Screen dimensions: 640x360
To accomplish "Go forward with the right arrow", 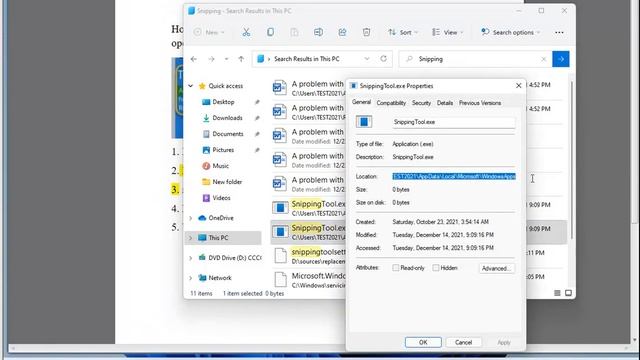I will pos(211,59).
